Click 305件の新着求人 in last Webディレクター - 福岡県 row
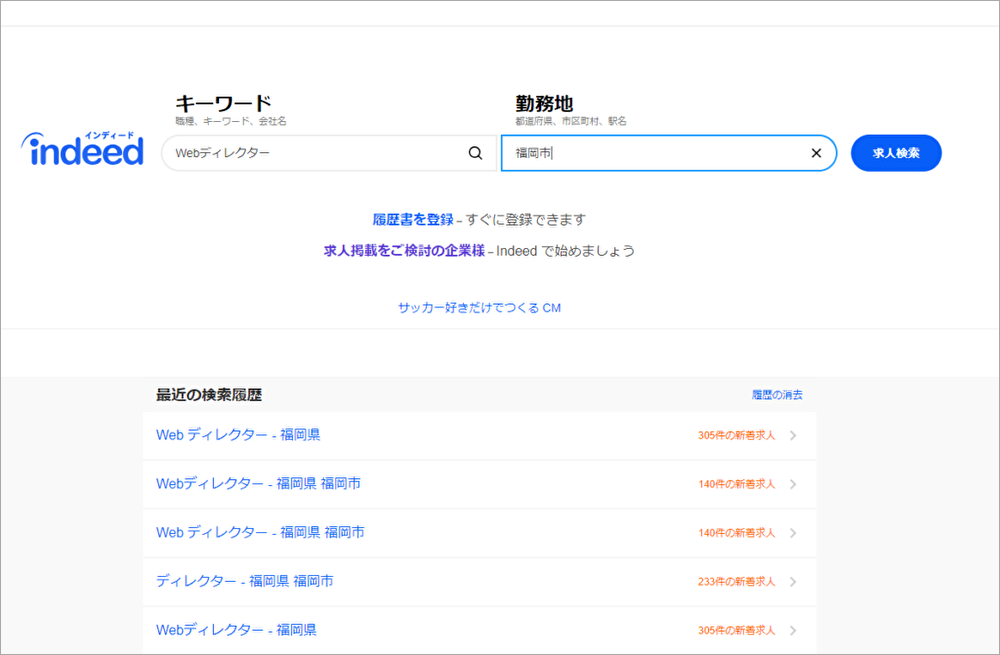The width and height of the screenshot is (1000, 655). (737, 630)
